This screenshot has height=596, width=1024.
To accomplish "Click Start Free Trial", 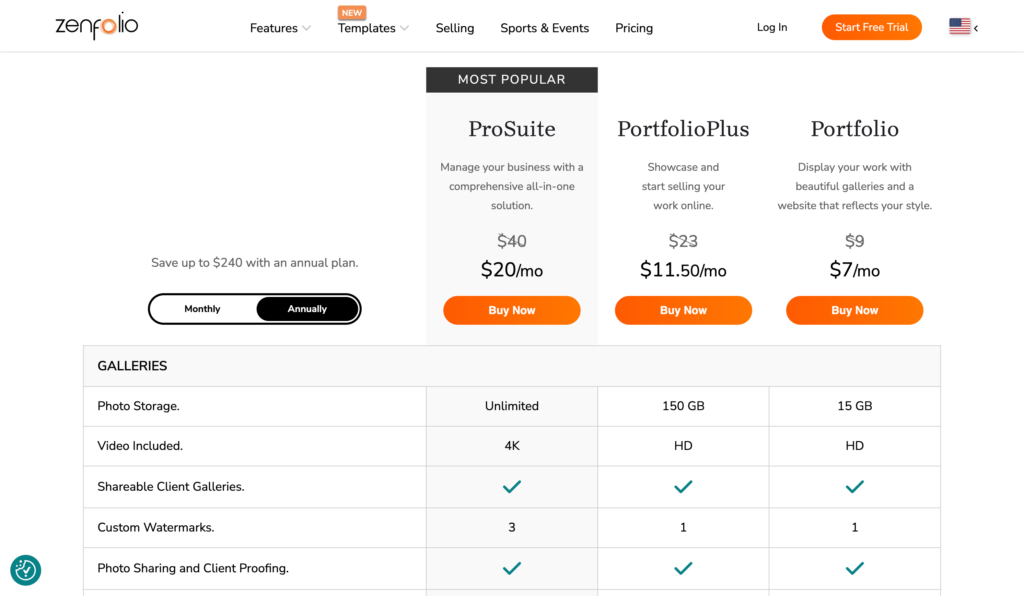I will click(871, 27).
